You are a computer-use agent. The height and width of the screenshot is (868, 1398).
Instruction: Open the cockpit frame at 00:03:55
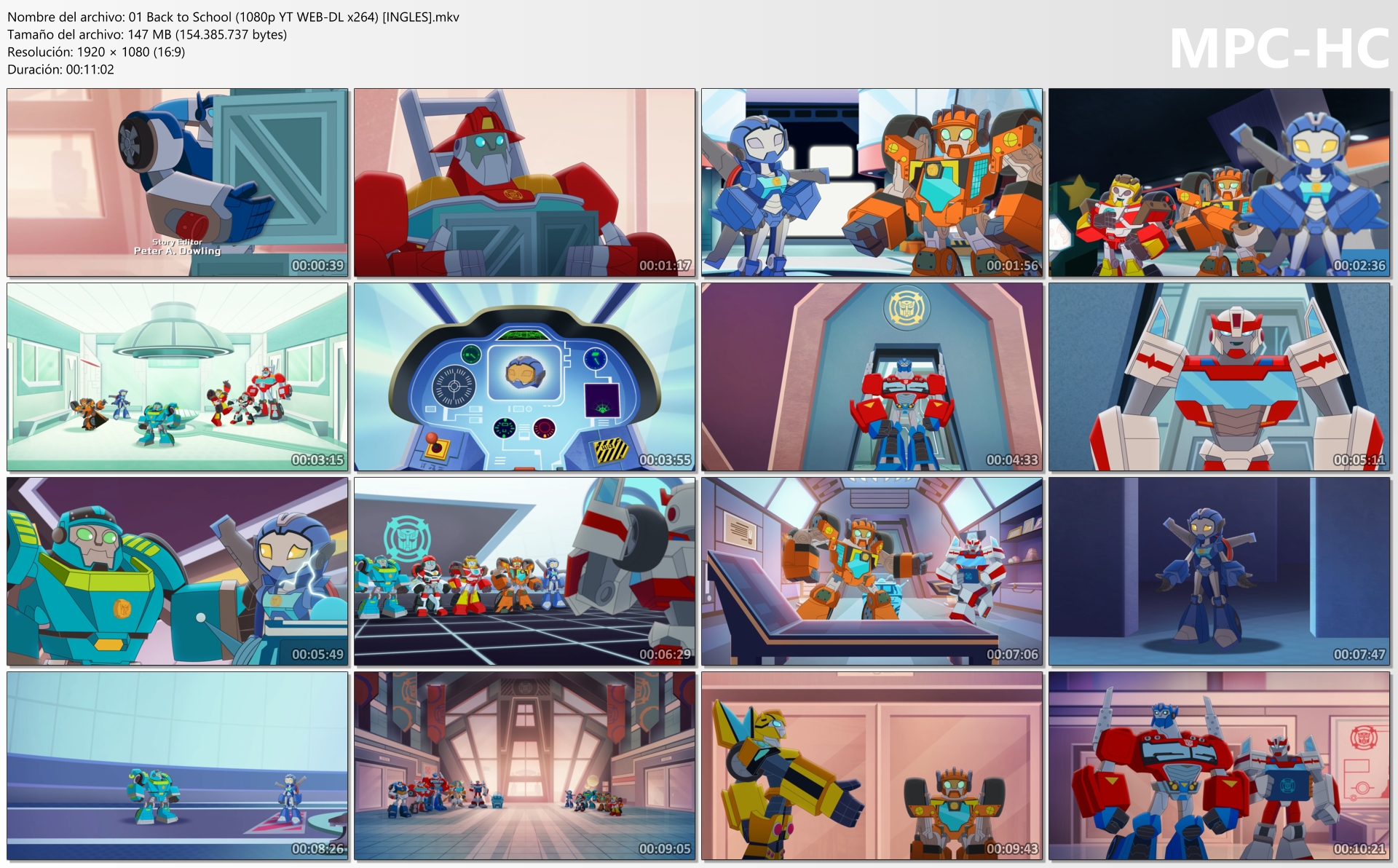click(525, 377)
